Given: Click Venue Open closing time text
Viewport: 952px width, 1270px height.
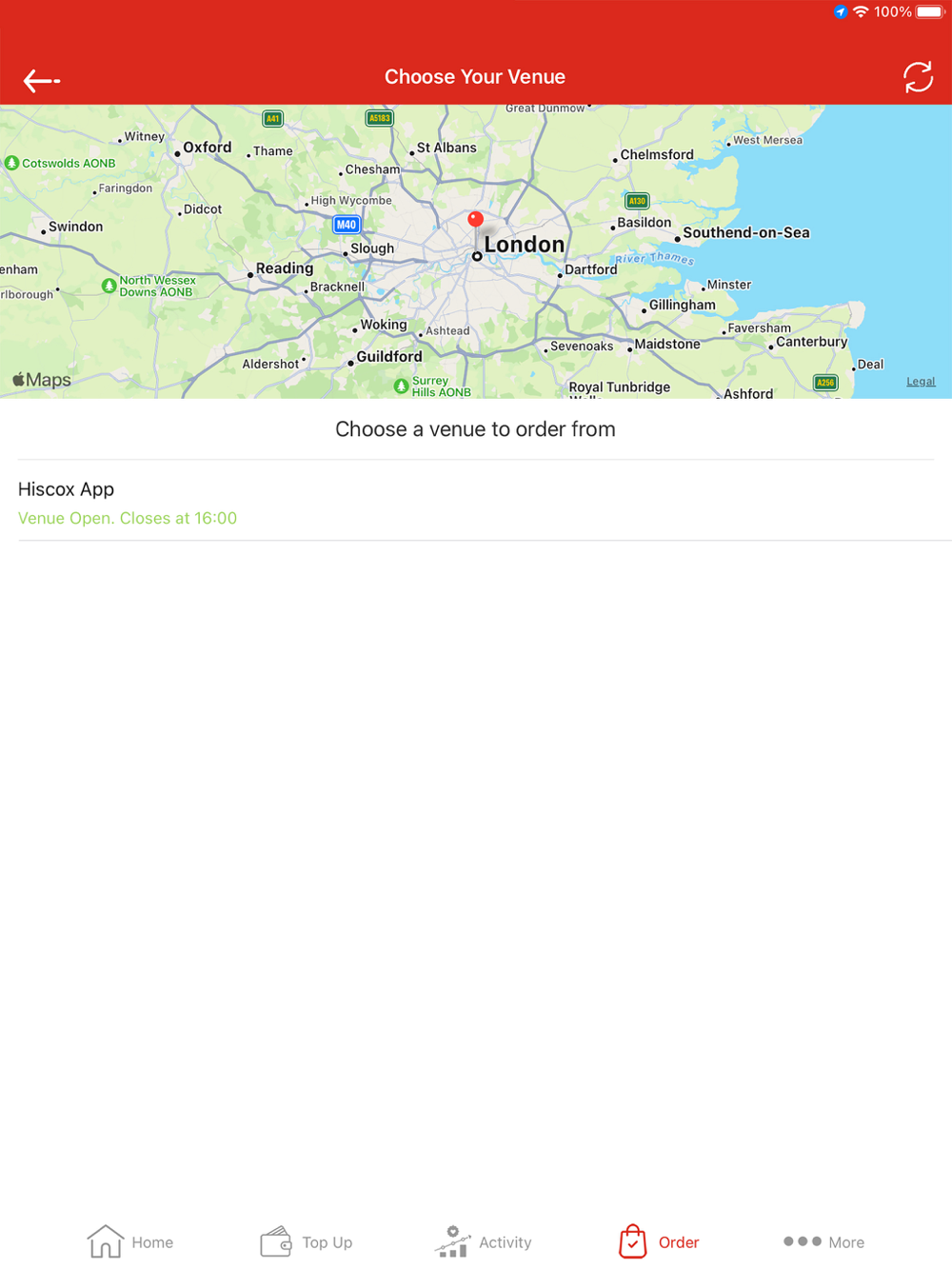Looking at the screenshot, I should (x=128, y=518).
